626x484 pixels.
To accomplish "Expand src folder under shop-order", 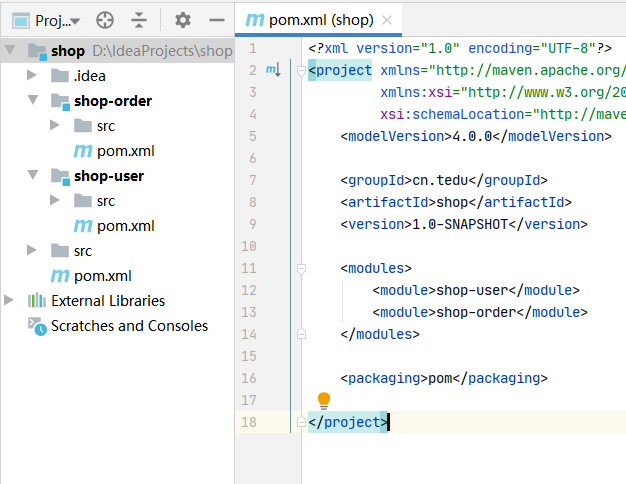I will [55, 125].
